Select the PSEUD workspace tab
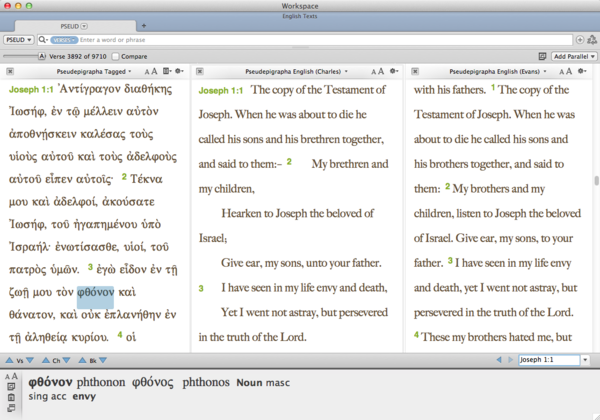The width and height of the screenshot is (600, 420). (x=70, y=24)
